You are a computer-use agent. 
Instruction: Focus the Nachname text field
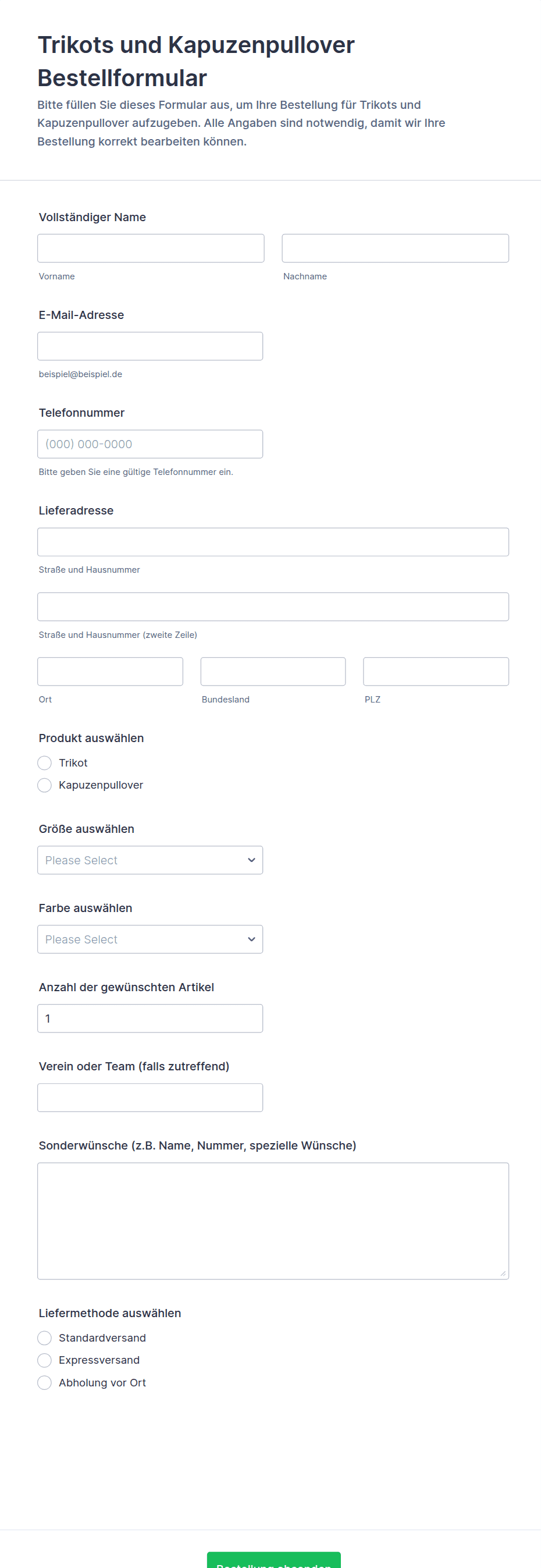pyautogui.click(x=395, y=249)
